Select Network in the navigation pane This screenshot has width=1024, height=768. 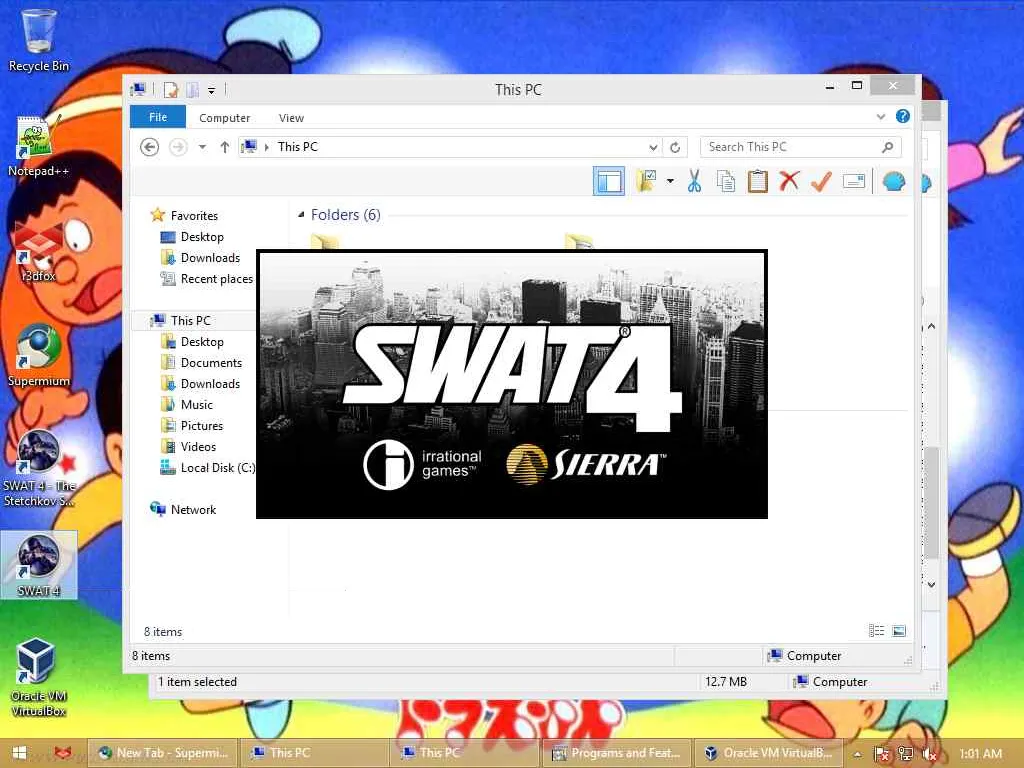tap(193, 509)
